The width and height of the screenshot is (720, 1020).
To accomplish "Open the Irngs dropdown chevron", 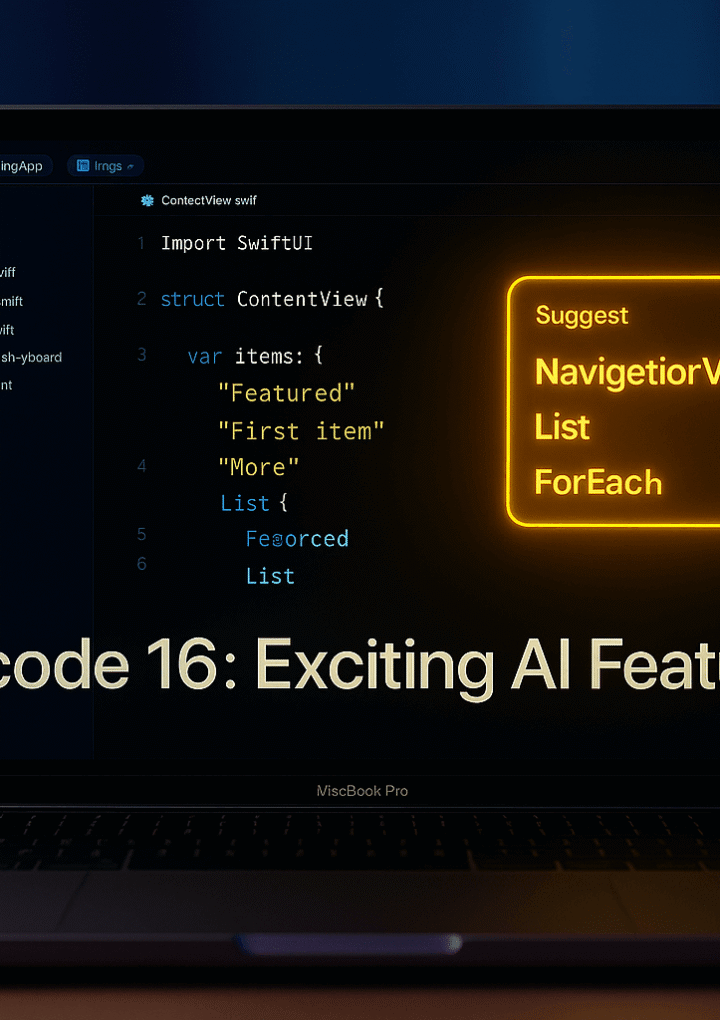I will point(131,167).
